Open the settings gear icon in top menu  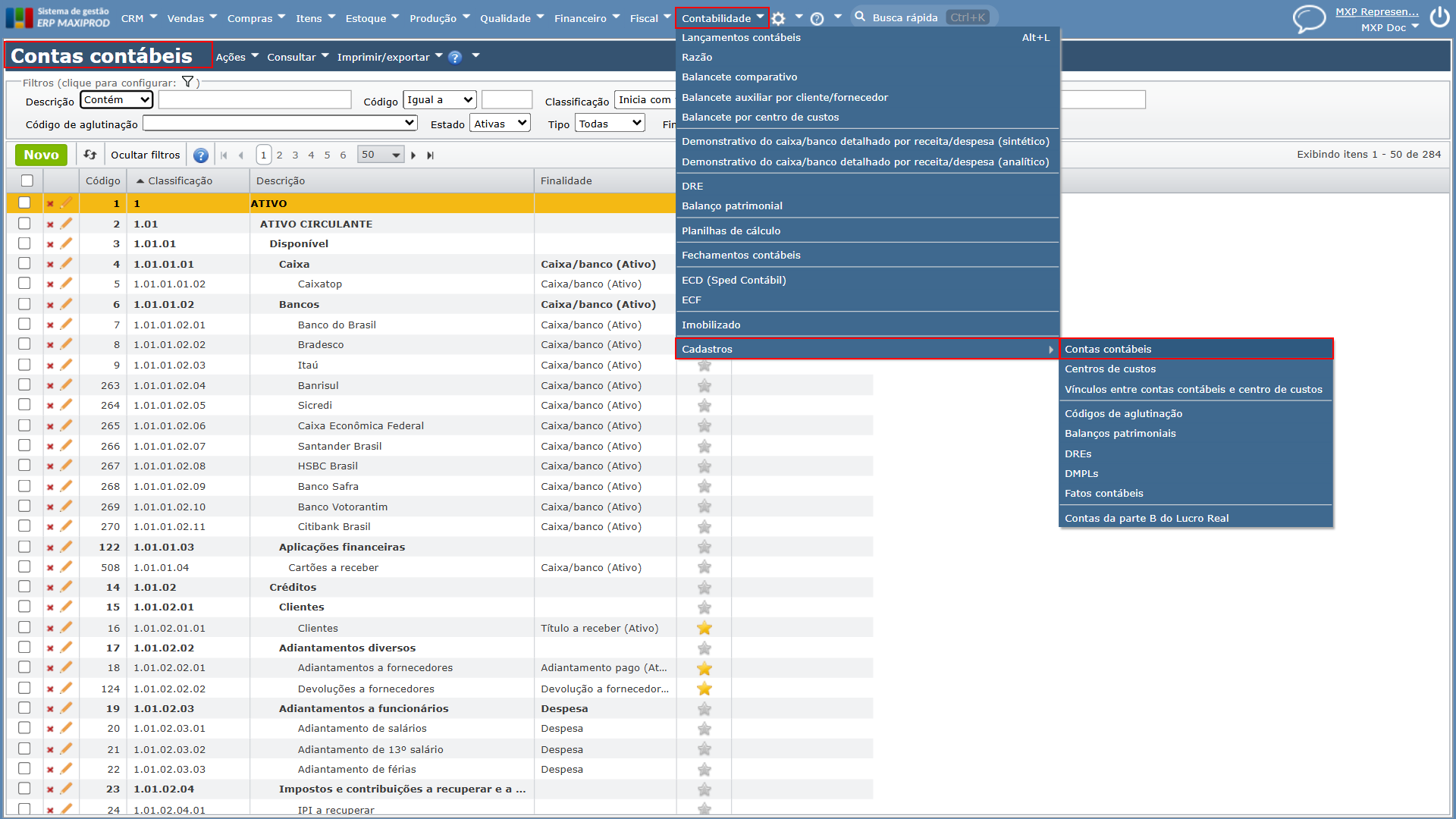coord(778,18)
